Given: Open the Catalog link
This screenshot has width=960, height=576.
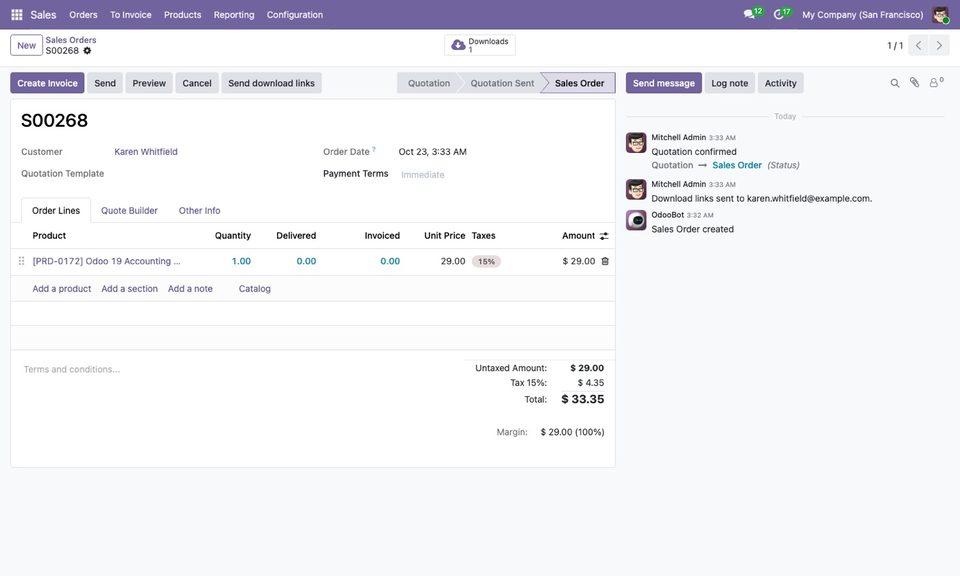Looking at the screenshot, I should [255, 289].
